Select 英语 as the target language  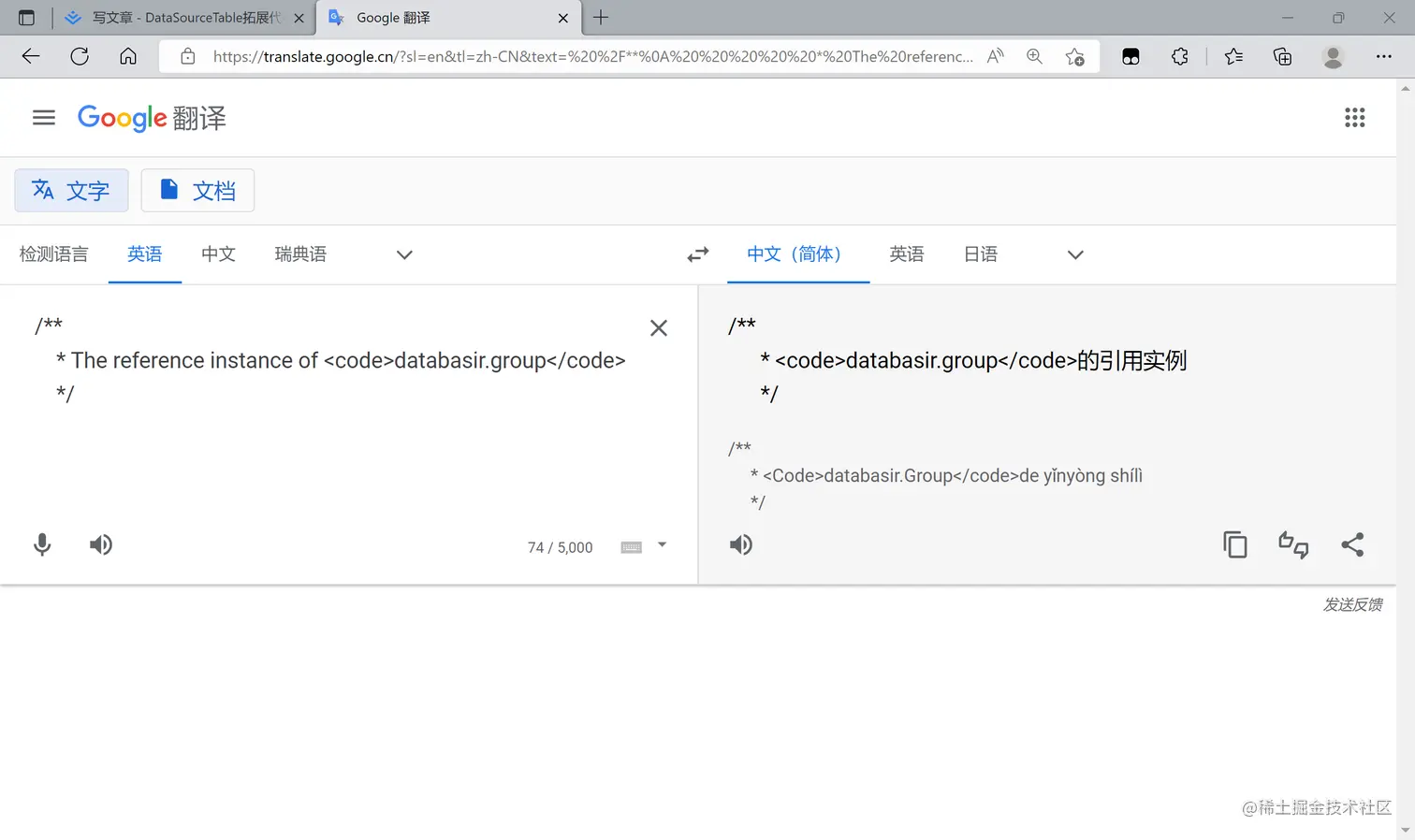(x=907, y=254)
